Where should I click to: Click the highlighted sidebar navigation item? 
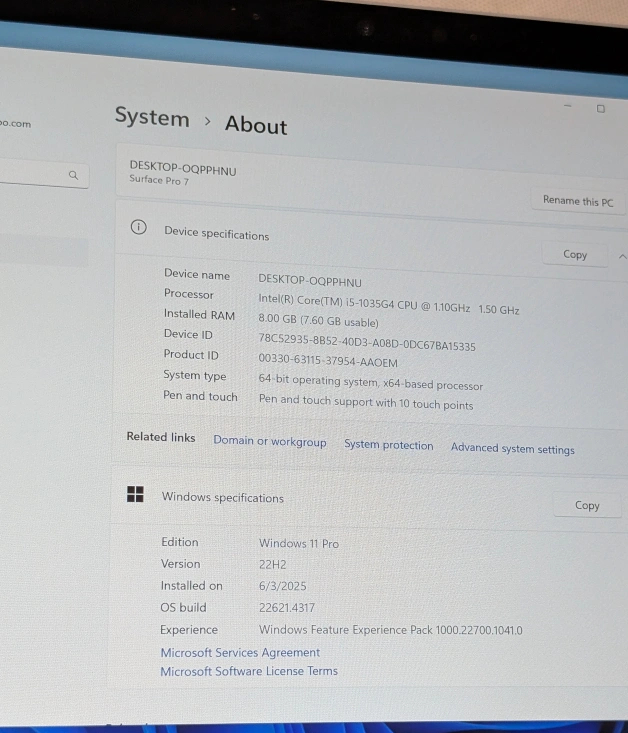click(44, 252)
